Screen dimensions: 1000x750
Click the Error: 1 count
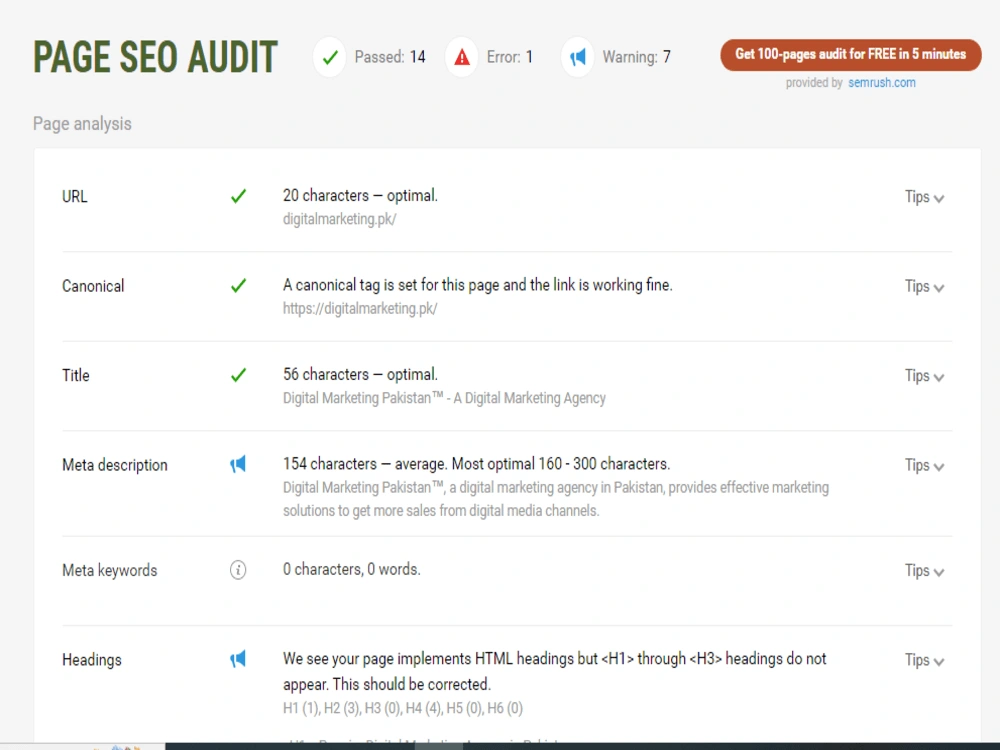tap(509, 57)
